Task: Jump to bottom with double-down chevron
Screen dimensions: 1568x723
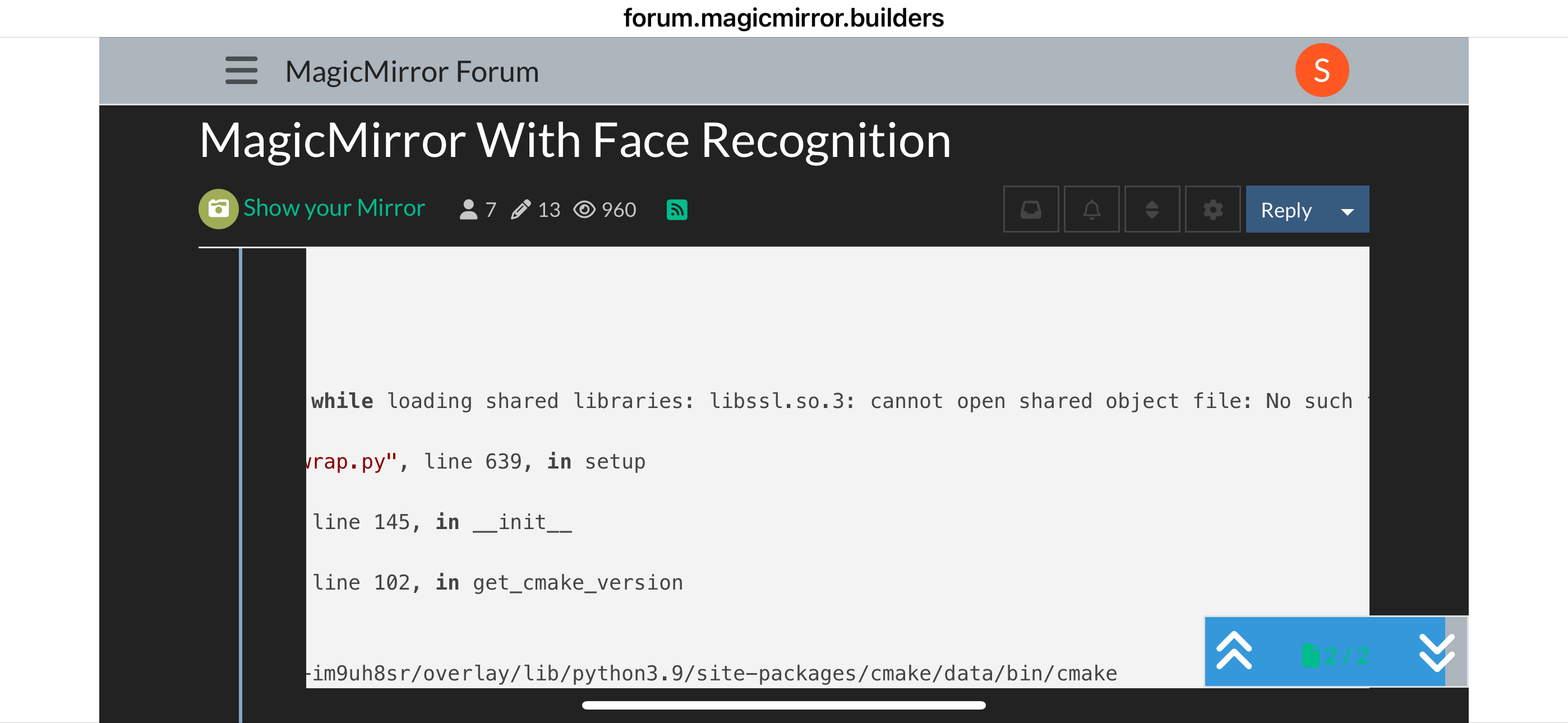Action: click(1436, 651)
